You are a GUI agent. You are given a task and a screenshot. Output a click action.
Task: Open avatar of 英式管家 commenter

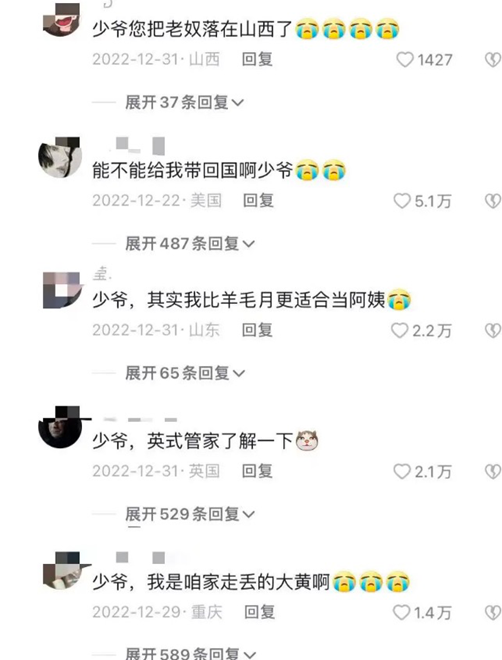click(x=60, y=427)
